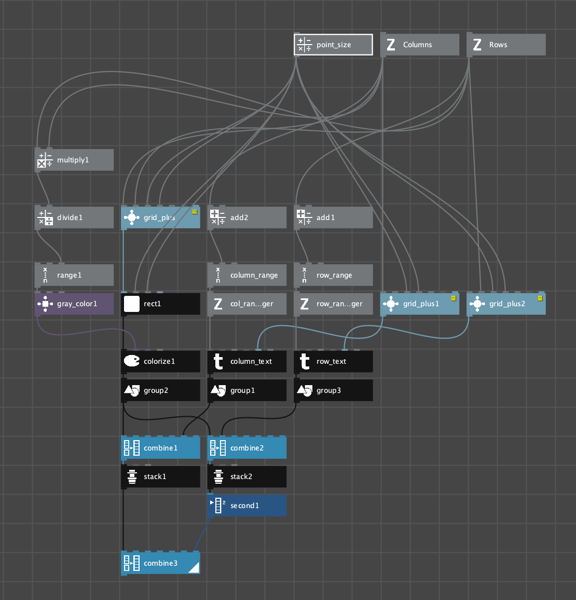Click the col_ran...ger integer node icon
The width and height of the screenshot is (576, 600).
[218, 304]
